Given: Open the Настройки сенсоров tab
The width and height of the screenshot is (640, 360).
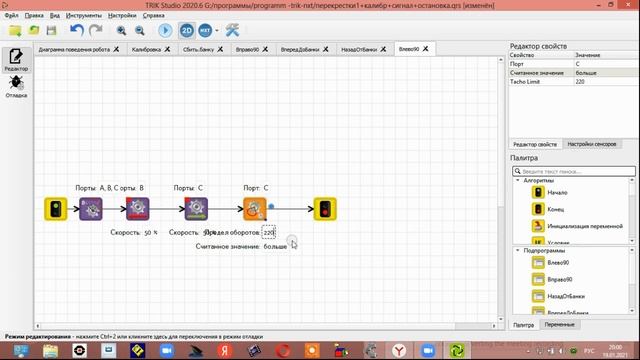Looking at the screenshot, I should pos(591,144).
